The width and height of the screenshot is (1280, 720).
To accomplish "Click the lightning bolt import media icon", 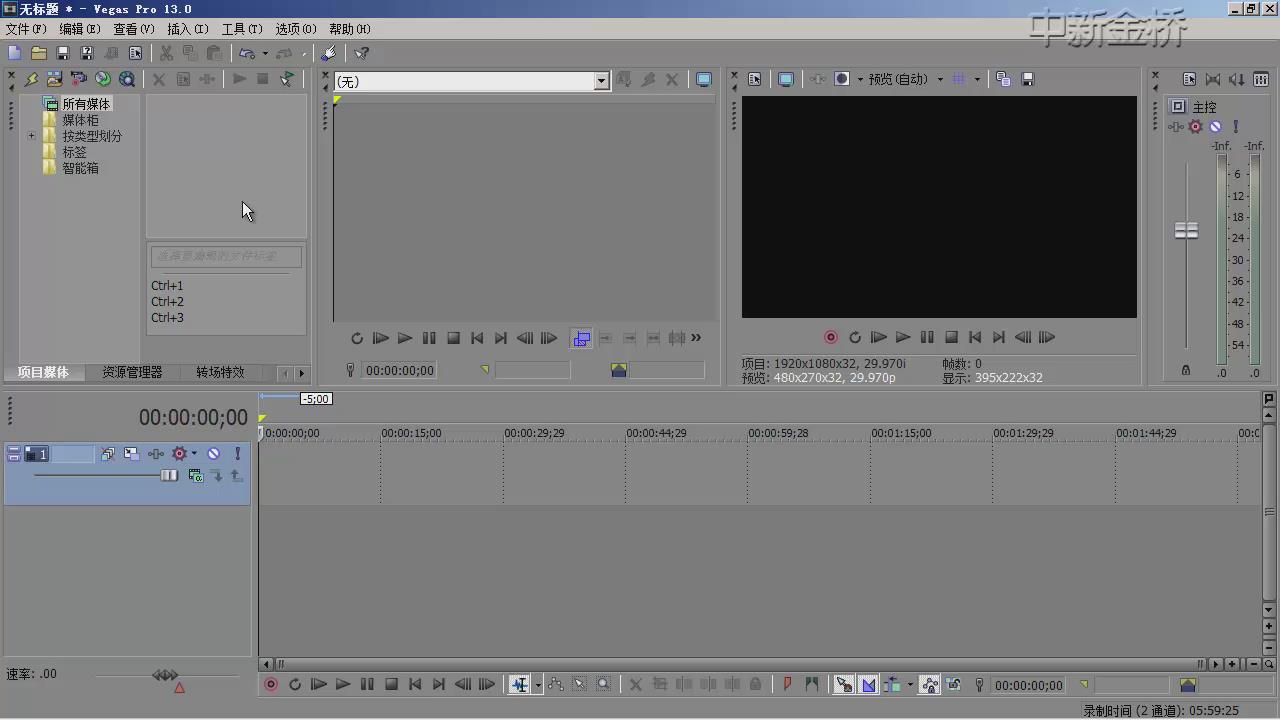I will click(31, 79).
